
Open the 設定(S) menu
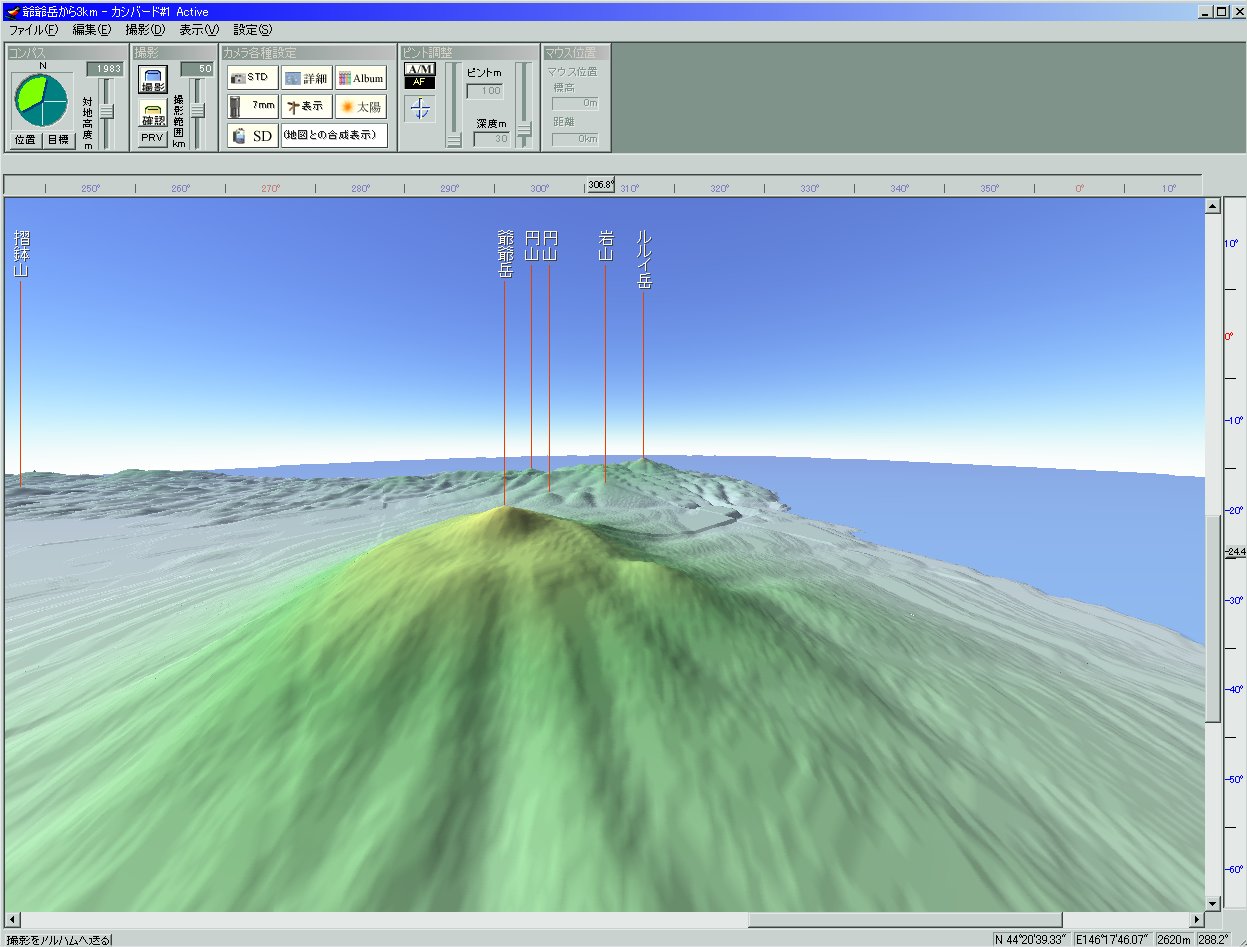(252, 30)
